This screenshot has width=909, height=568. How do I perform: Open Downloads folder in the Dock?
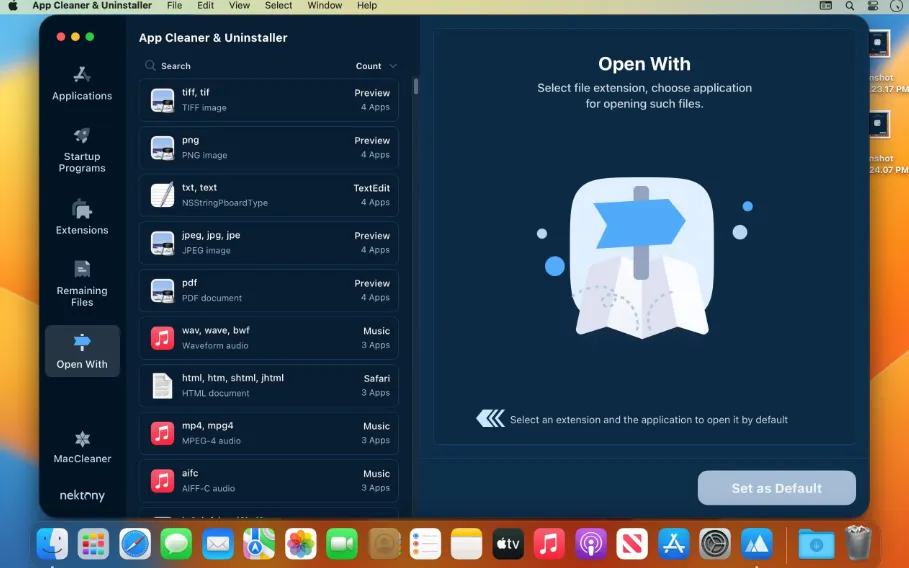point(816,544)
